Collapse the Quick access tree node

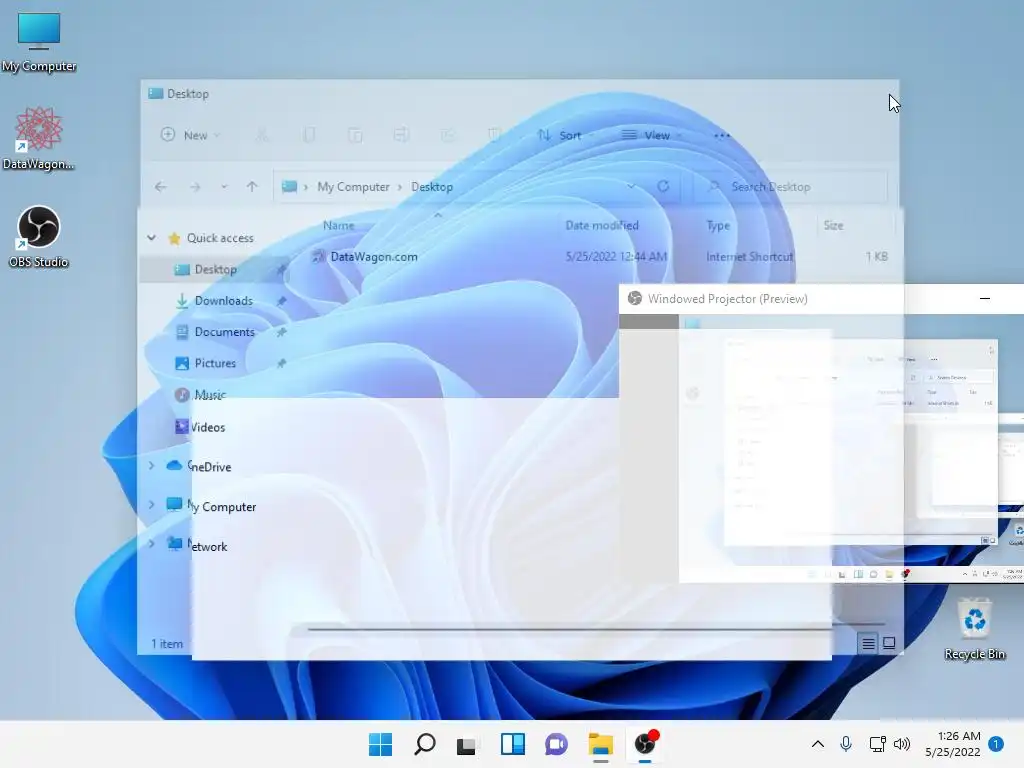pos(152,238)
